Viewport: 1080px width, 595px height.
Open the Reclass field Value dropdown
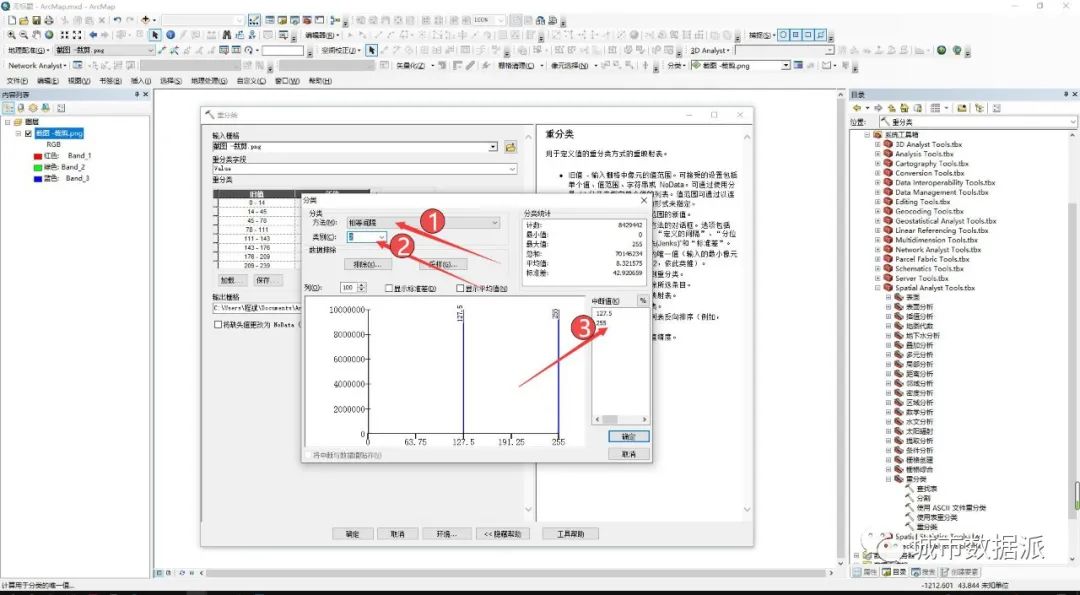tap(512, 169)
